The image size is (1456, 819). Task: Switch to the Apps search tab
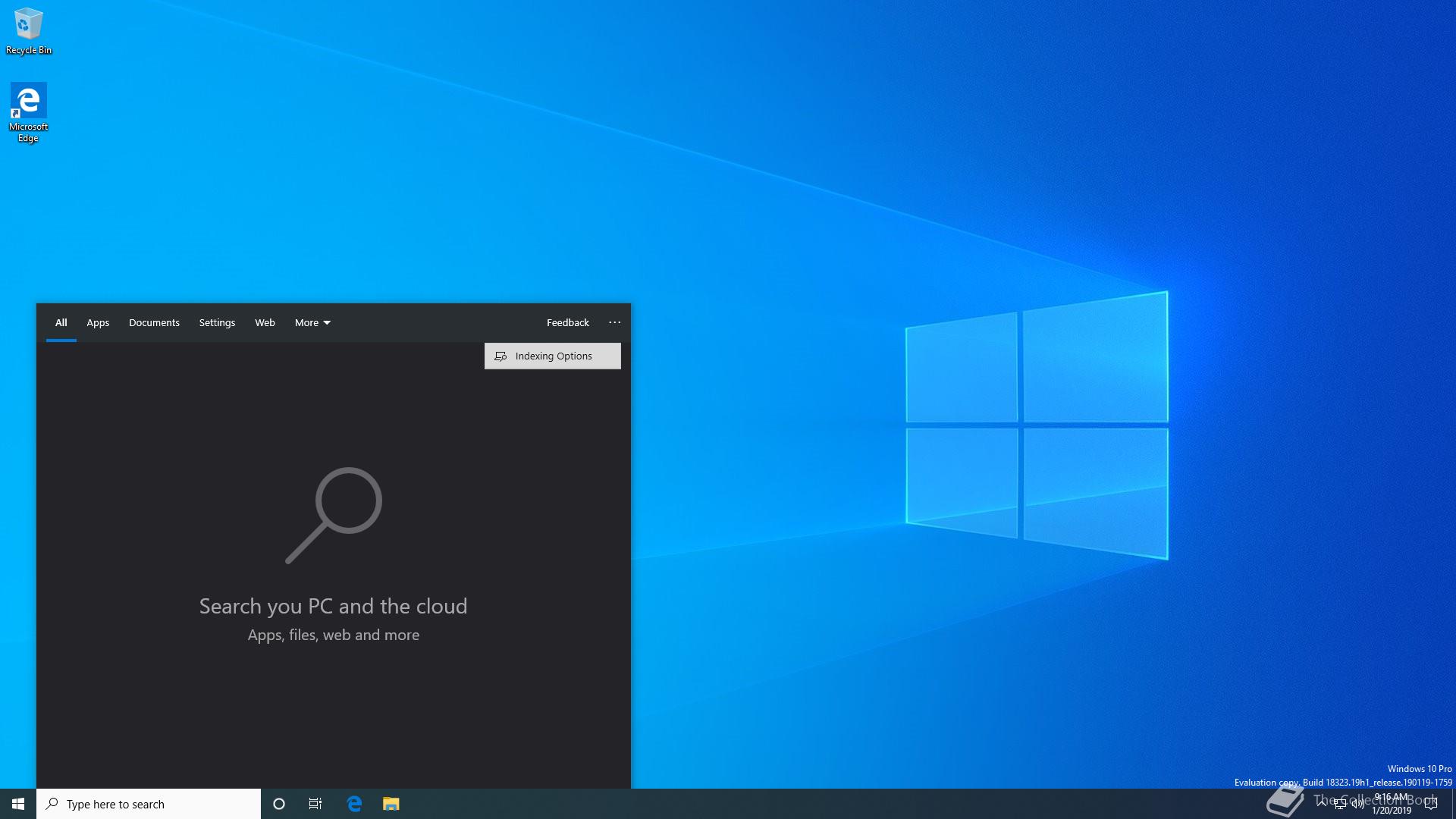(x=98, y=322)
